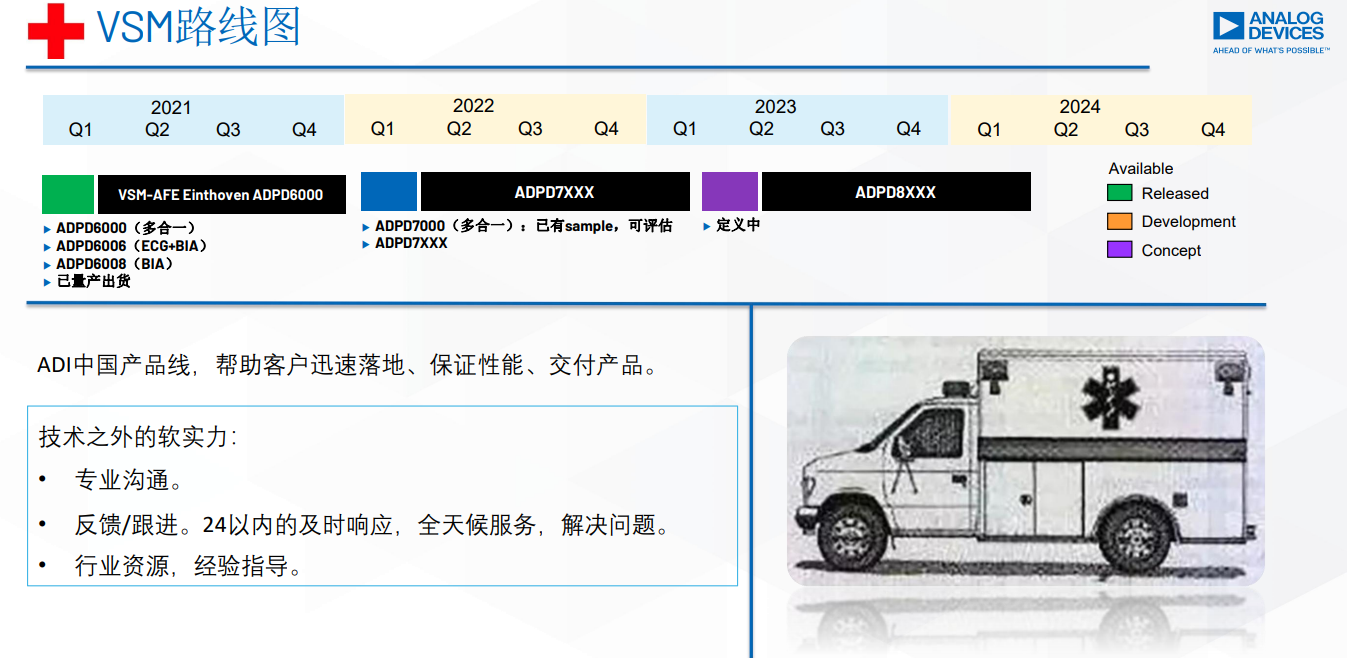Select the heading 技术之外的软实力:

tap(139, 437)
